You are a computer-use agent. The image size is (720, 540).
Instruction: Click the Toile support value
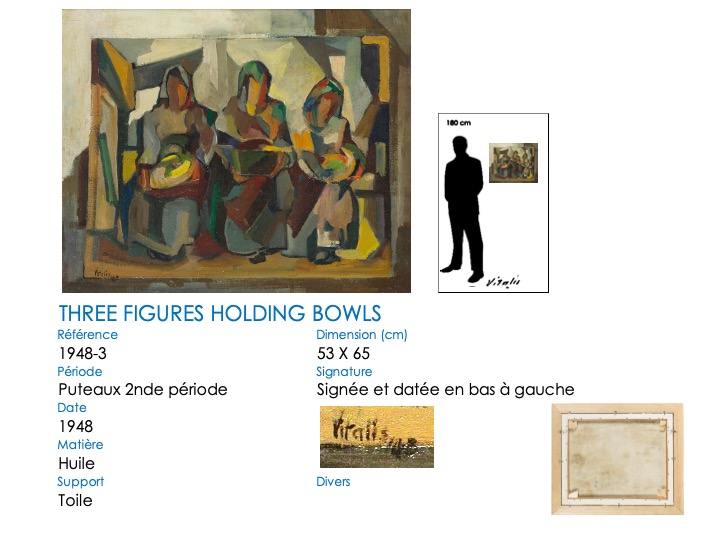pyautogui.click(x=75, y=500)
